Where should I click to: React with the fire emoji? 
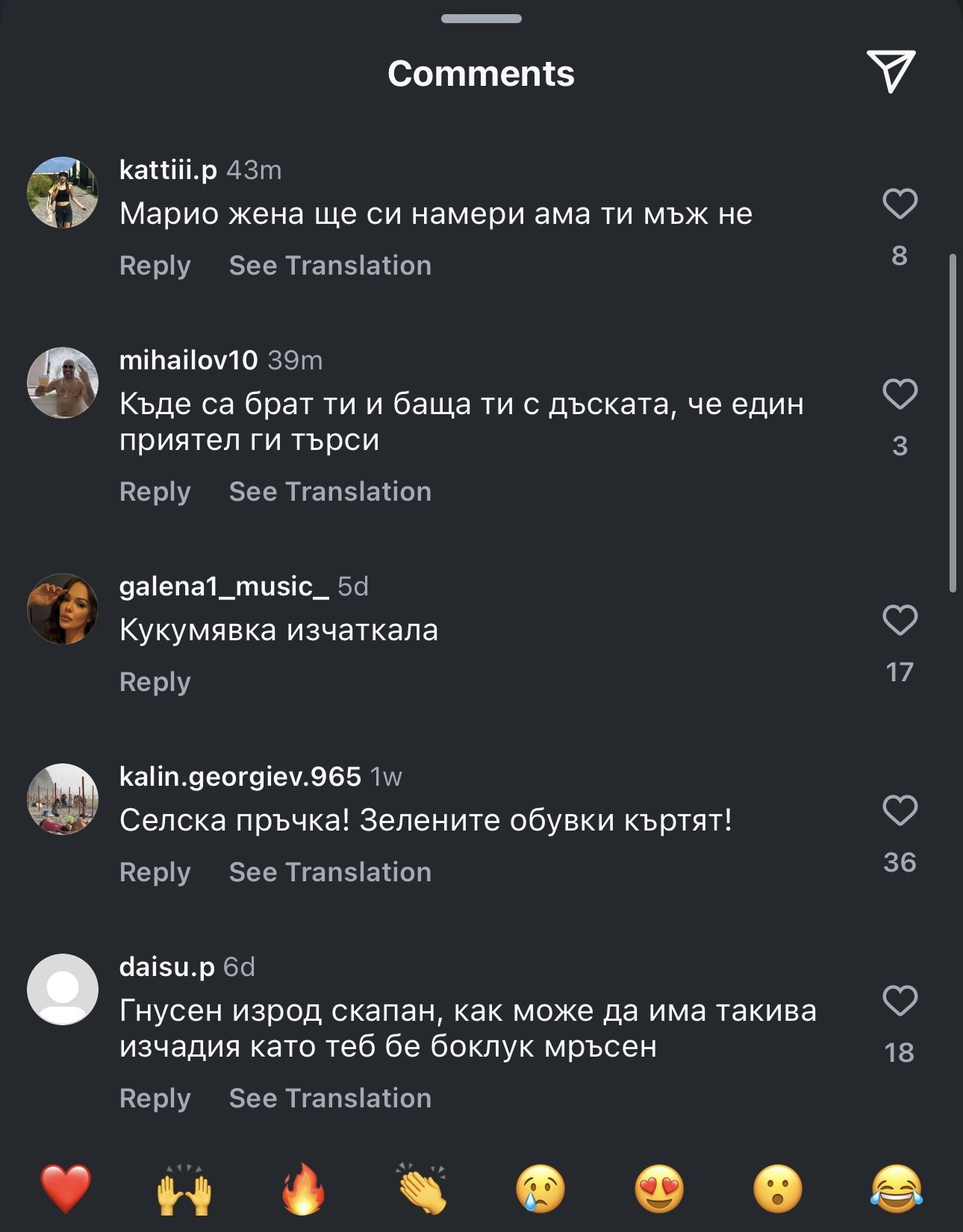coord(303,1188)
